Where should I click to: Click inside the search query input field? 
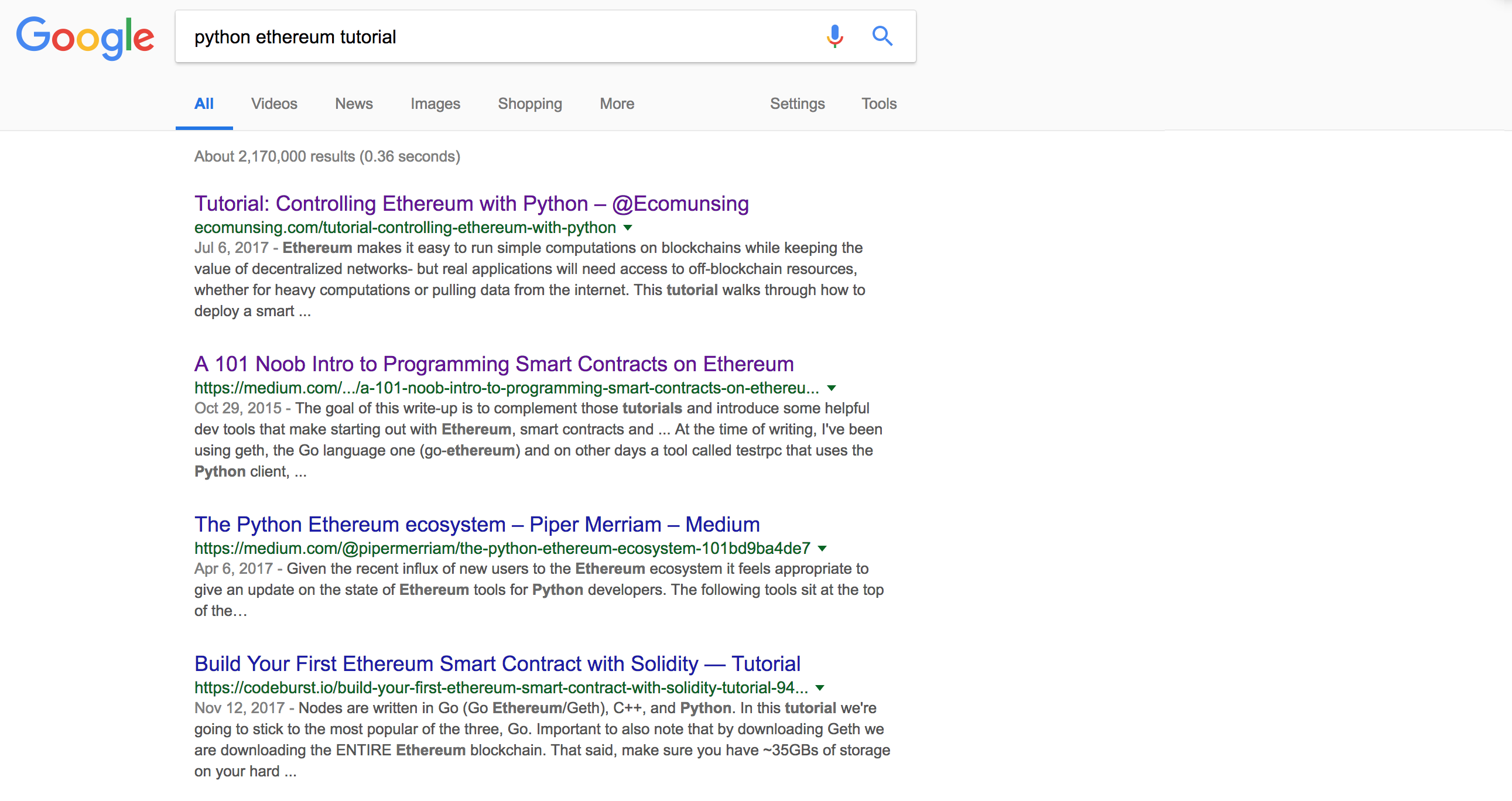click(499, 36)
